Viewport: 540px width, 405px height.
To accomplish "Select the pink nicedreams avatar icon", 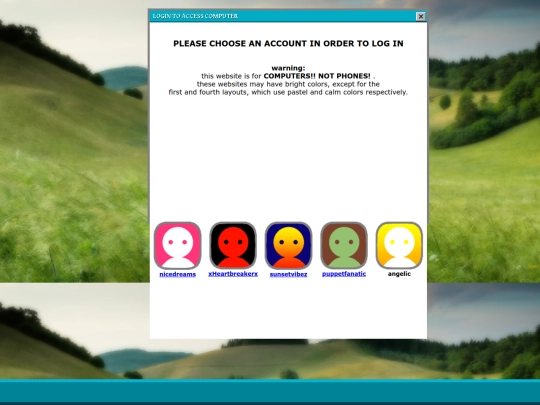I will click(x=177, y=245).
